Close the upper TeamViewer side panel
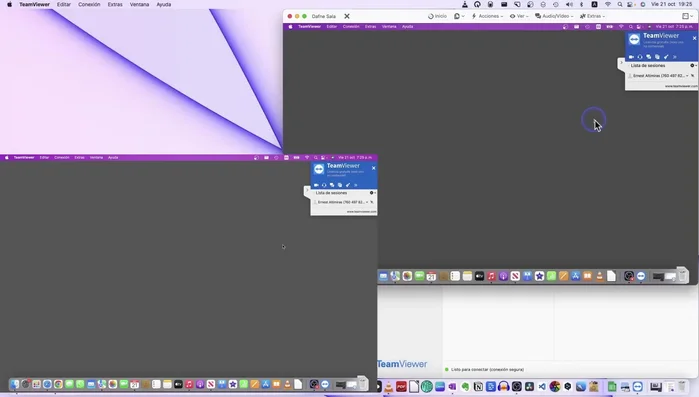 [694, 38]
